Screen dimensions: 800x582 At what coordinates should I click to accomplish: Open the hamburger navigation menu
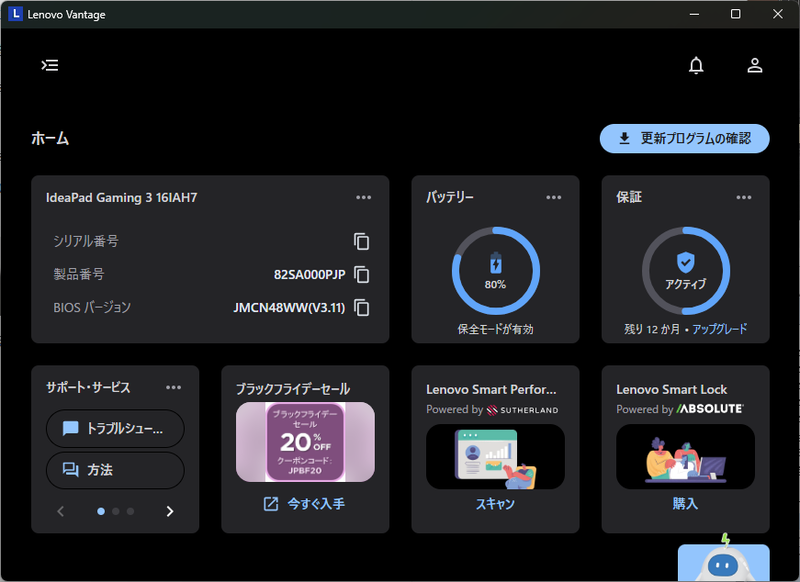click(x=49, y=65)
